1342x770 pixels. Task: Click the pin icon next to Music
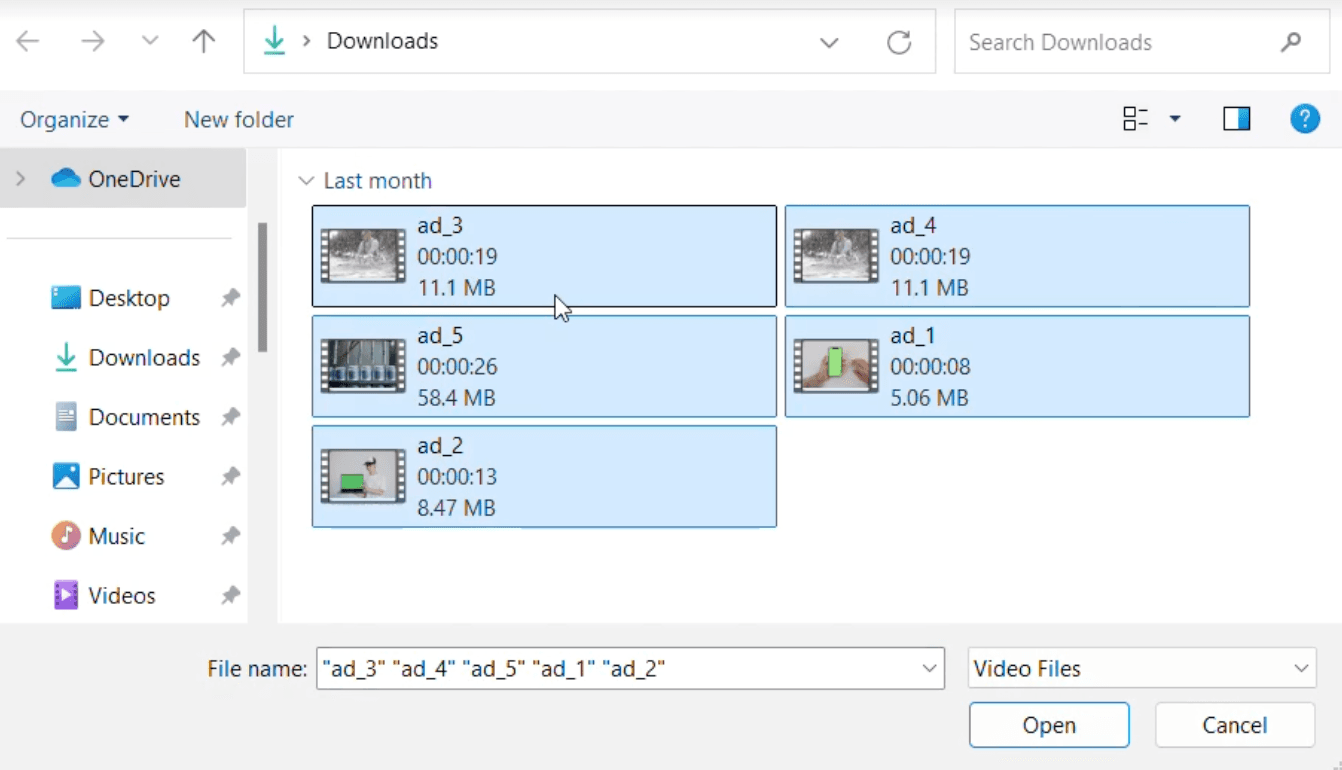pyautogui.click(x=231, y=536)
